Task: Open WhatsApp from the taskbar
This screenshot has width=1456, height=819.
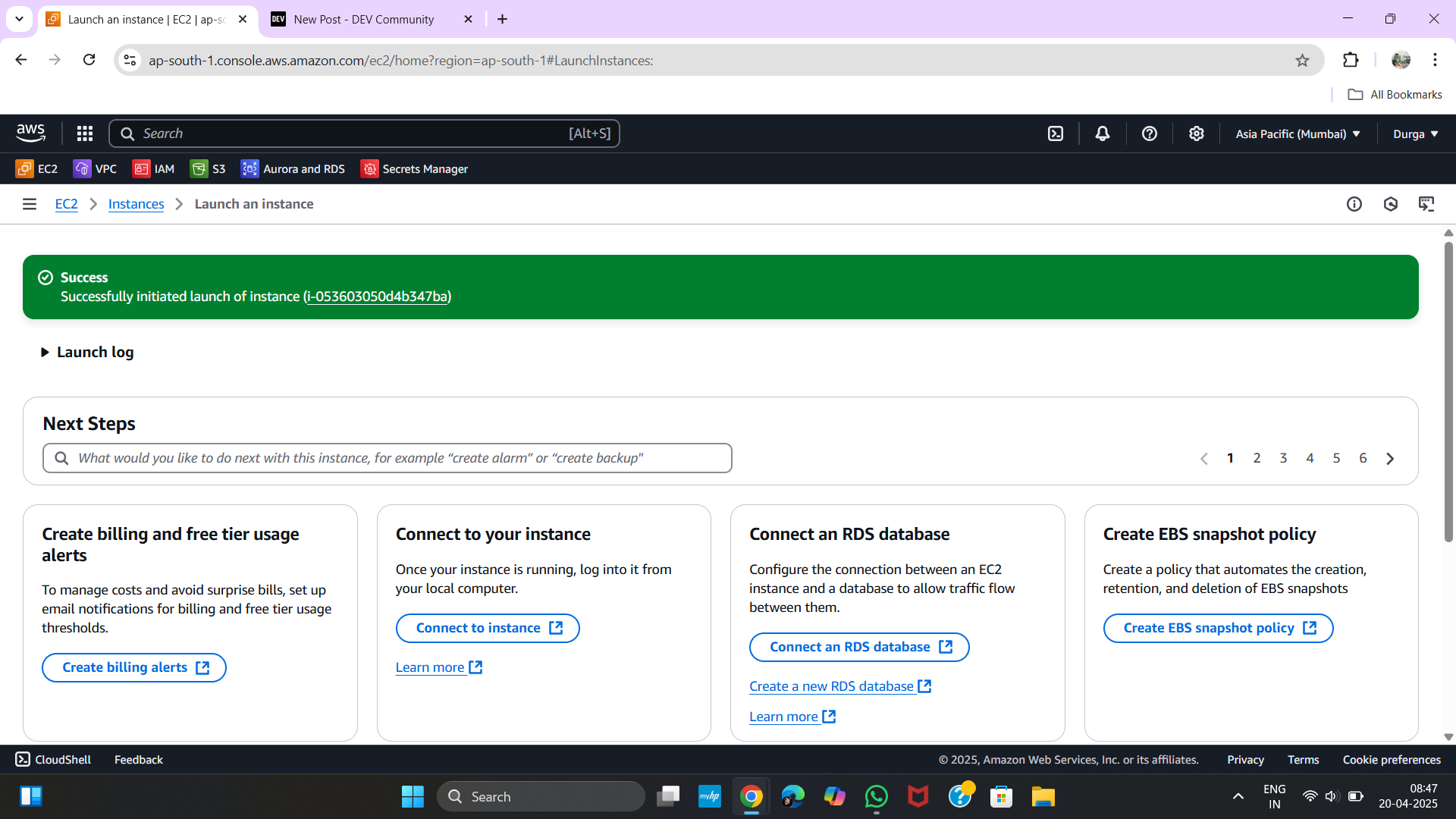Action: tap(876, 797)
